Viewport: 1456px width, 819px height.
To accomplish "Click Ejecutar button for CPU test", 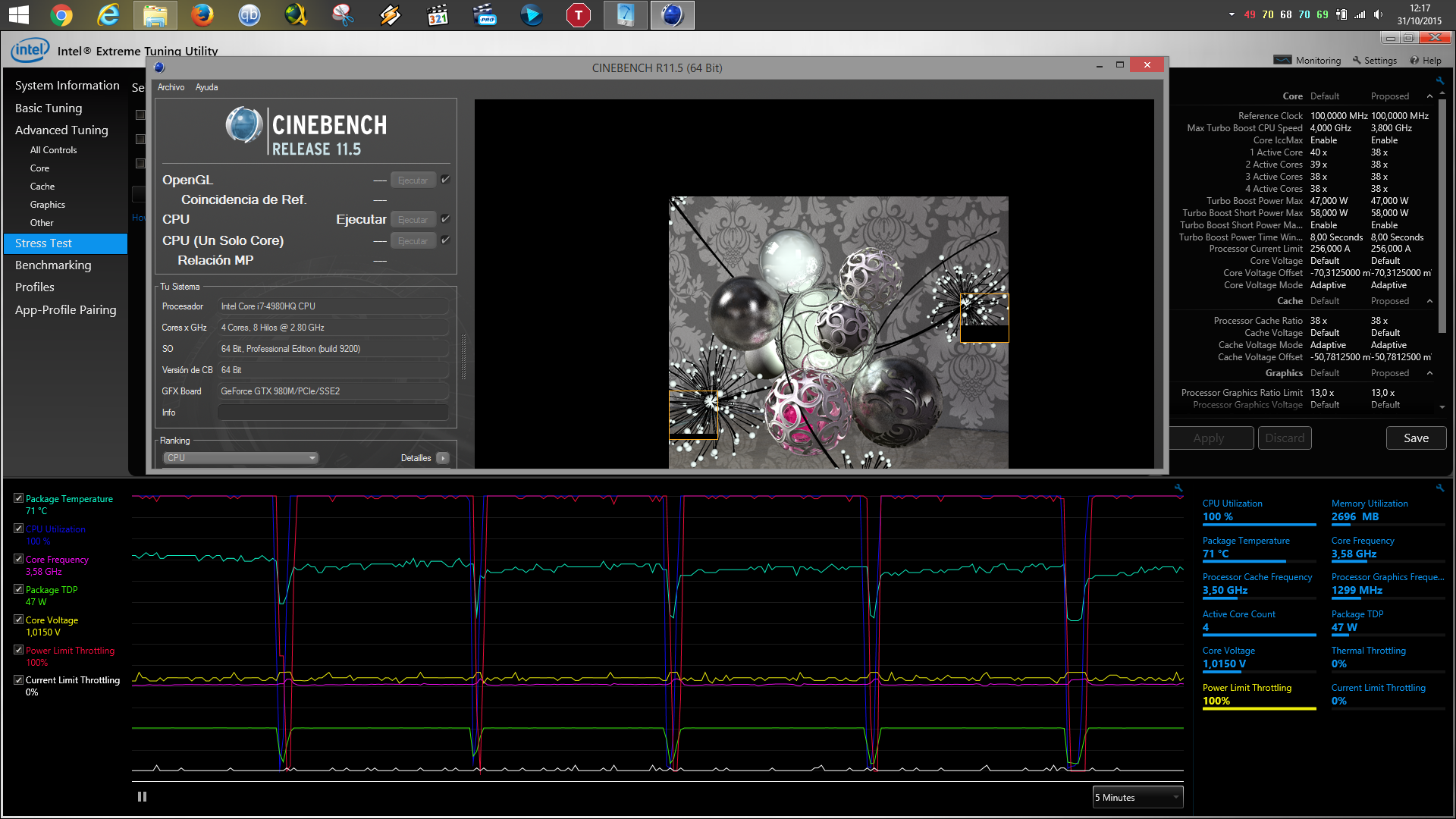I will (413, 220).
